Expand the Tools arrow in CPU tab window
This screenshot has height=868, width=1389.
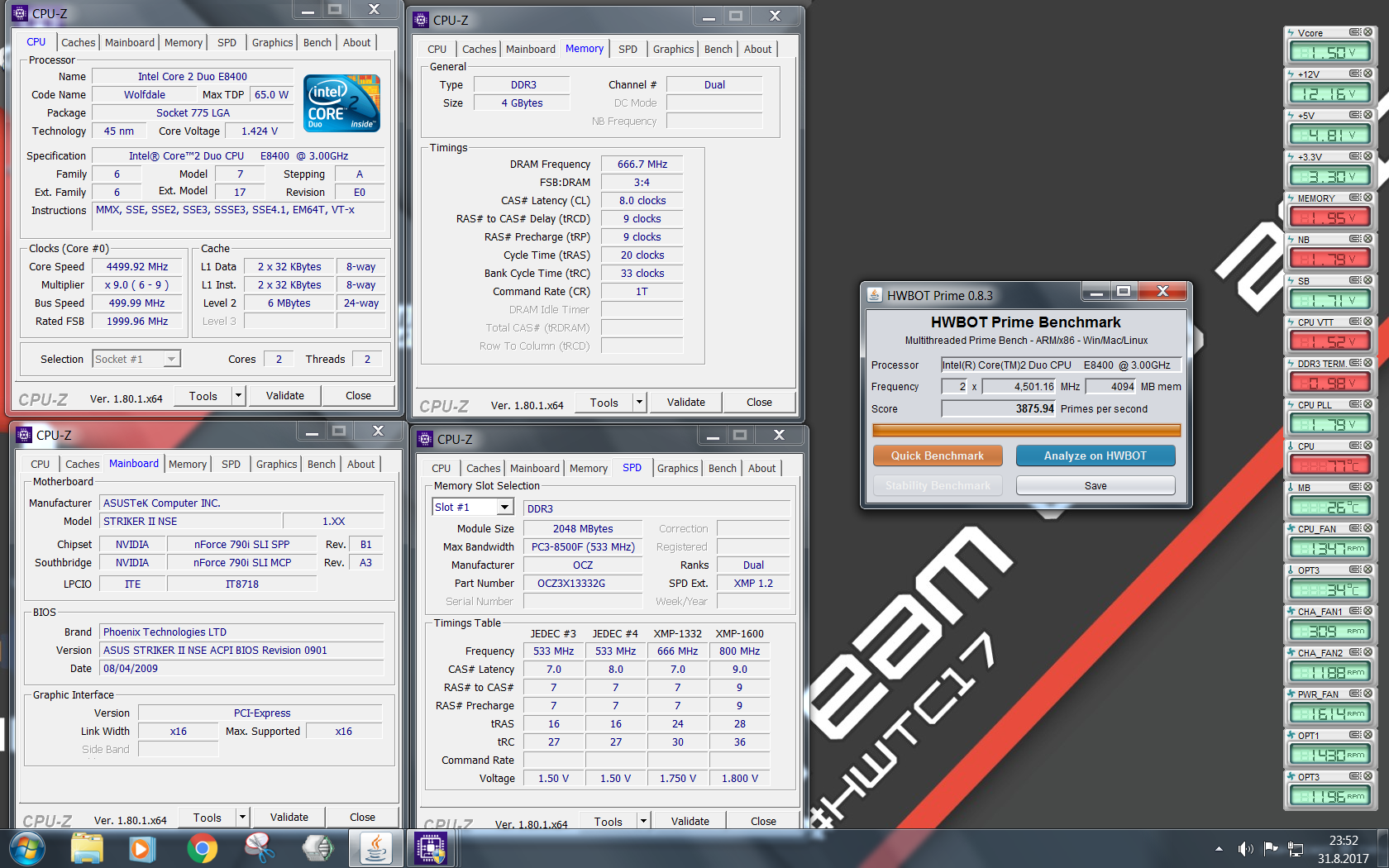(x=238, y=396)
